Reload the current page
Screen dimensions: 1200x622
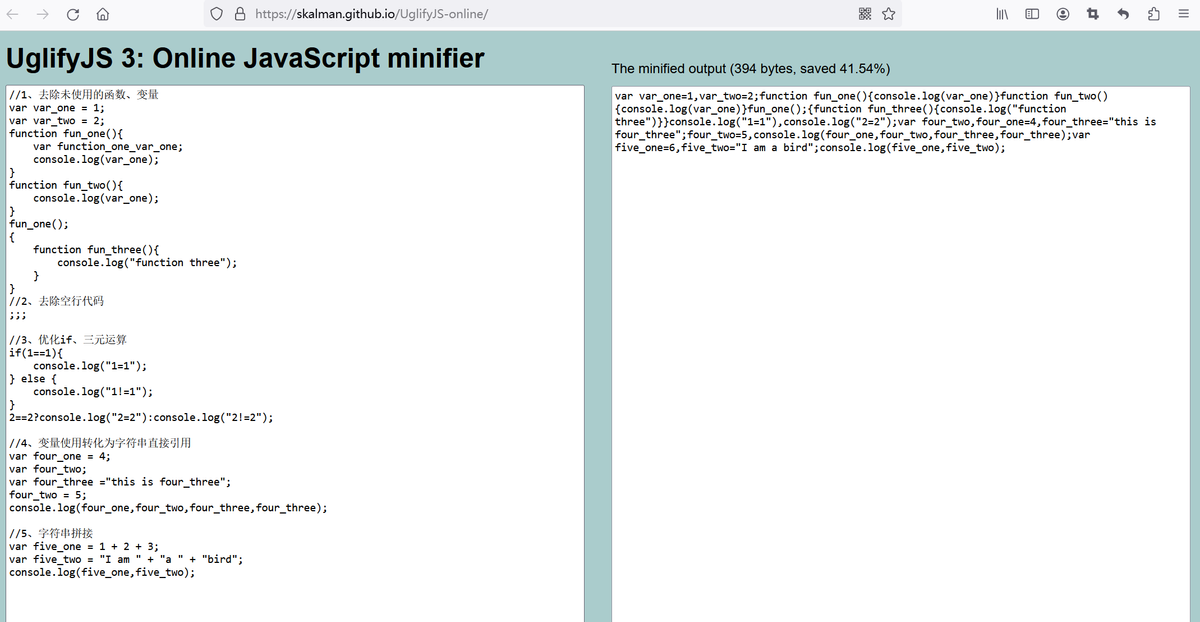(73, 14)
